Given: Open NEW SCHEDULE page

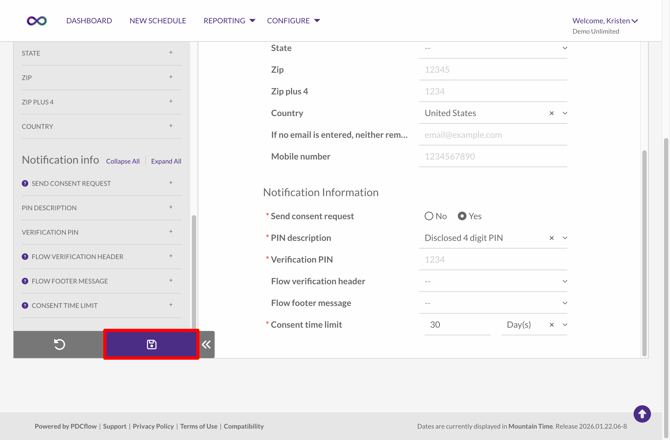Looking at the screenshot, I should 158,21.
